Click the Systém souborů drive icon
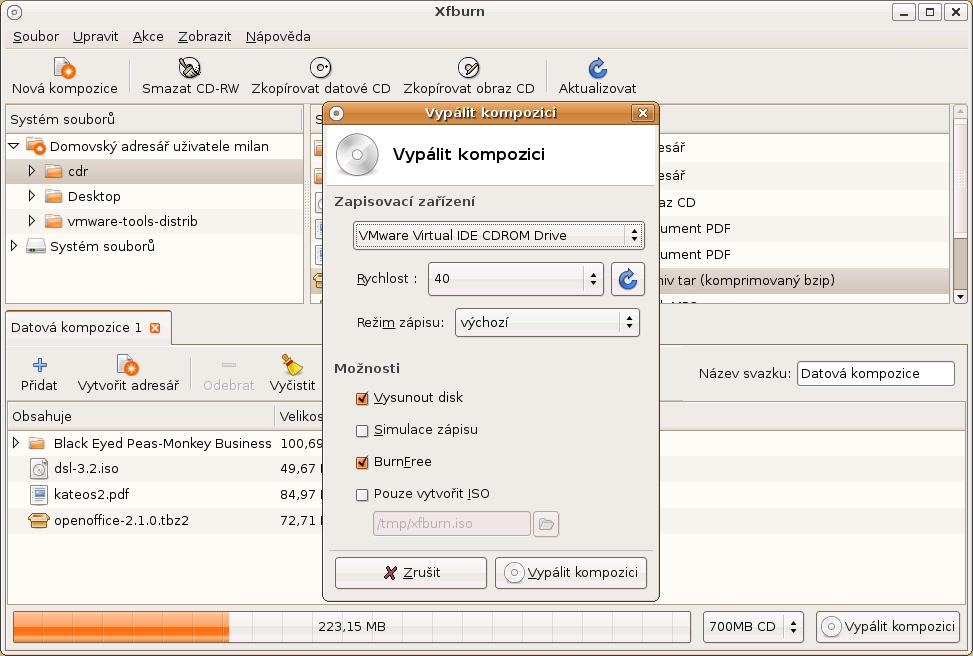 coord(35,246)
